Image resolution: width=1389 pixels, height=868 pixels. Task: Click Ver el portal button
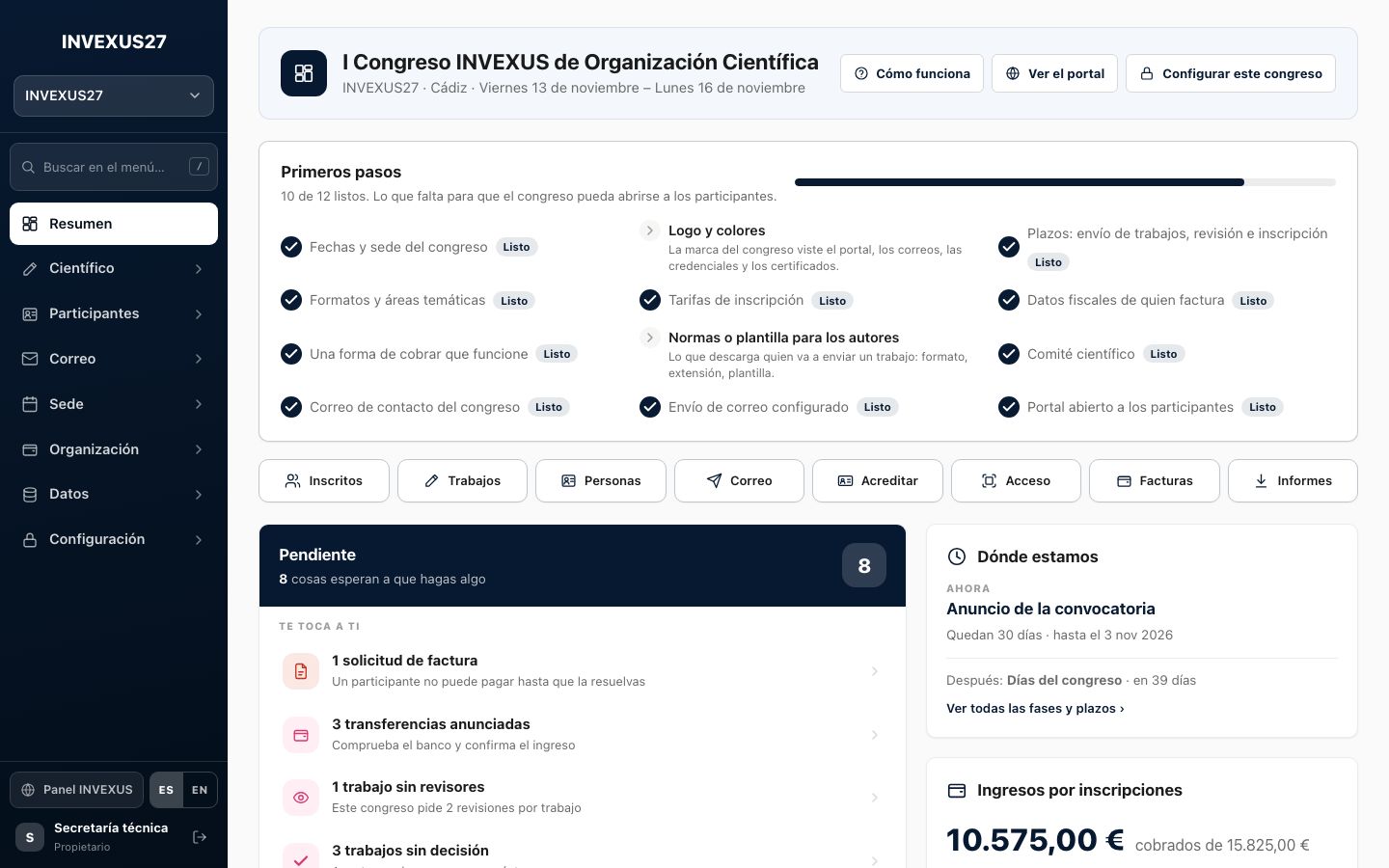tap(1054, 73)
